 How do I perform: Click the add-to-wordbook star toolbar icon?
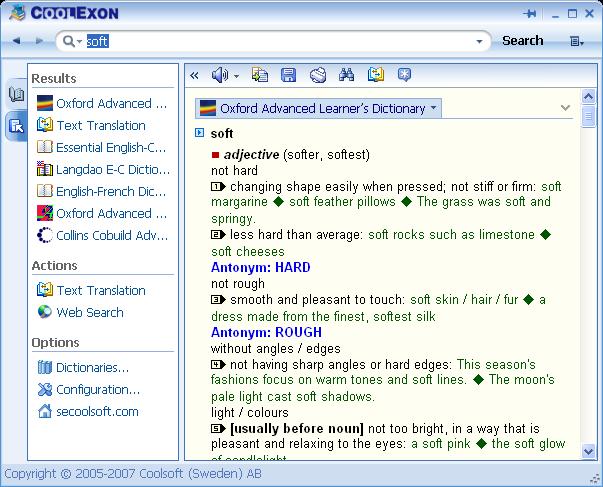point(404,75)
